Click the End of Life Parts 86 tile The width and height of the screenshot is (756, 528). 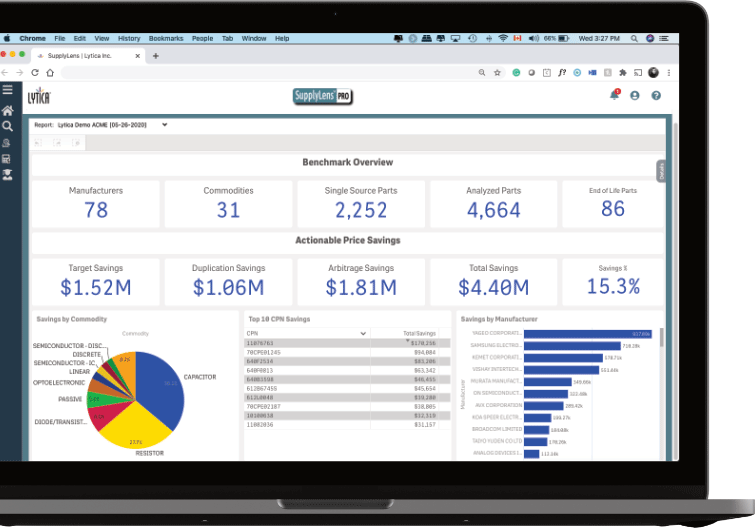[x=613, y=203]
